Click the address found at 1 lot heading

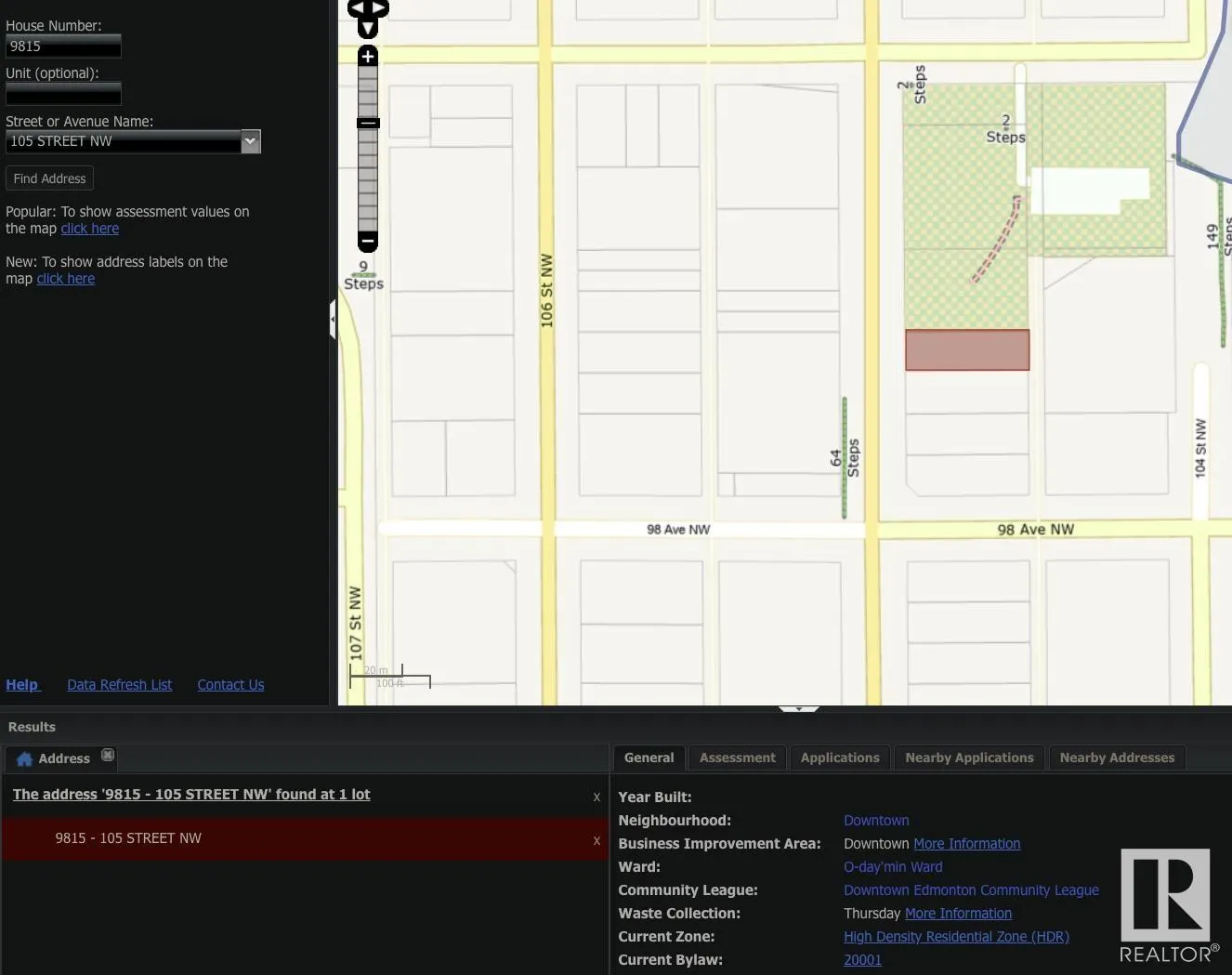[191, 795]
